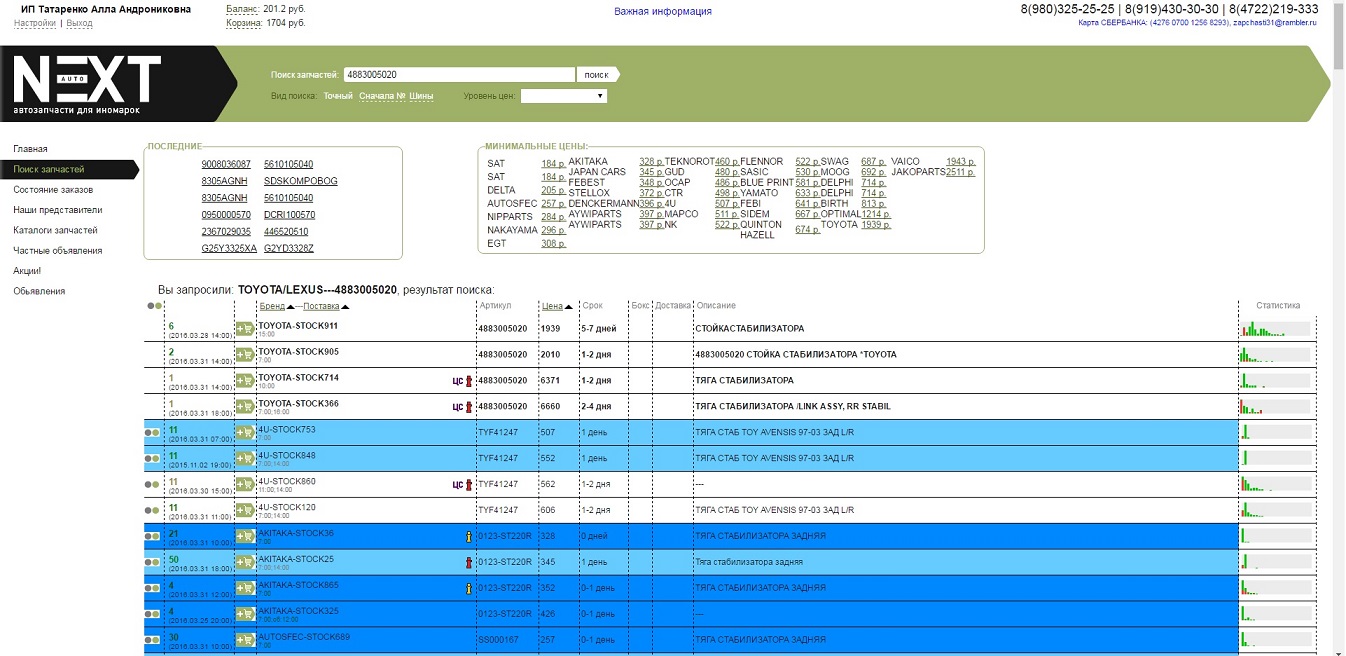
Task: Open statistics chart for TOYOTA-STOCK911 row
Action: (1275, 329)
